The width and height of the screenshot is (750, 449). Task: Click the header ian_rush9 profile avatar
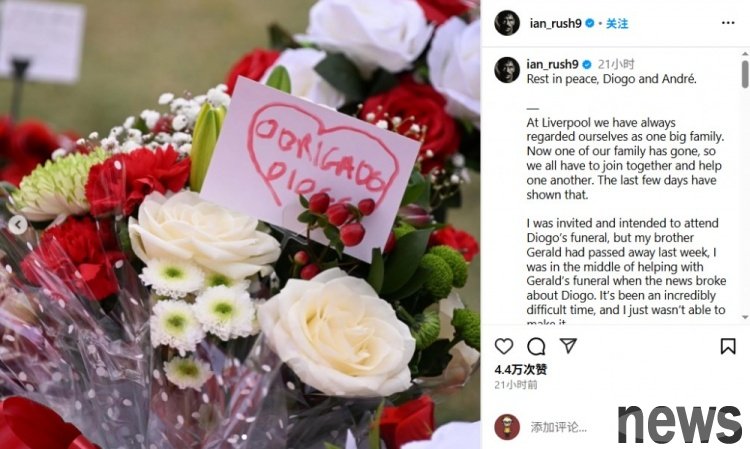(x=507, y=22)
